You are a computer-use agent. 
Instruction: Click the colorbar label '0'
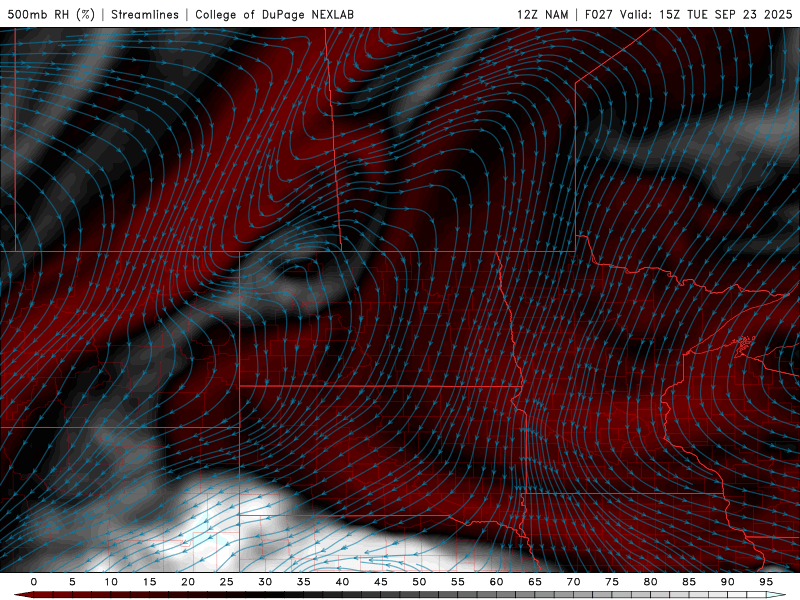(x=34, y=582)
